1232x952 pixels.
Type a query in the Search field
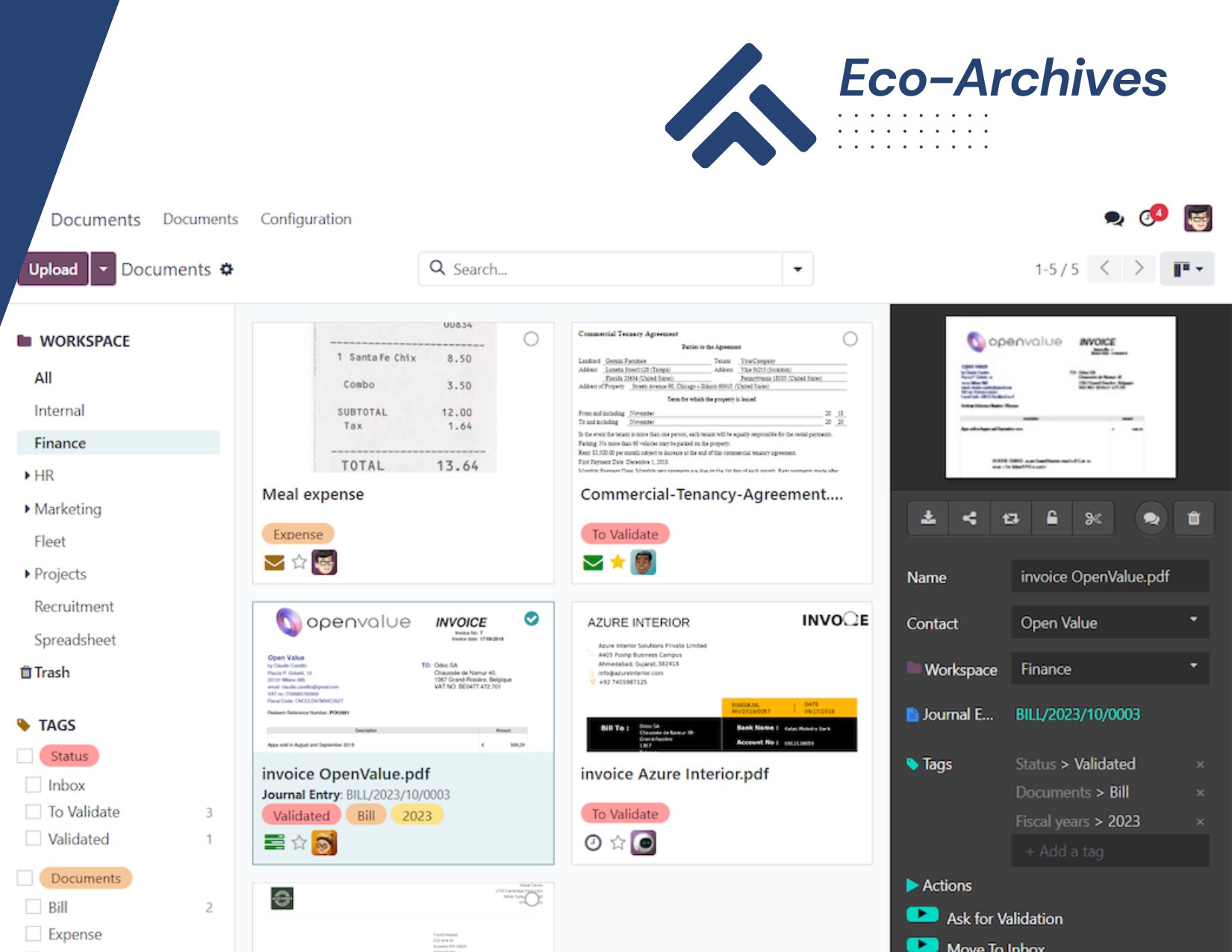tap(612, 269)
